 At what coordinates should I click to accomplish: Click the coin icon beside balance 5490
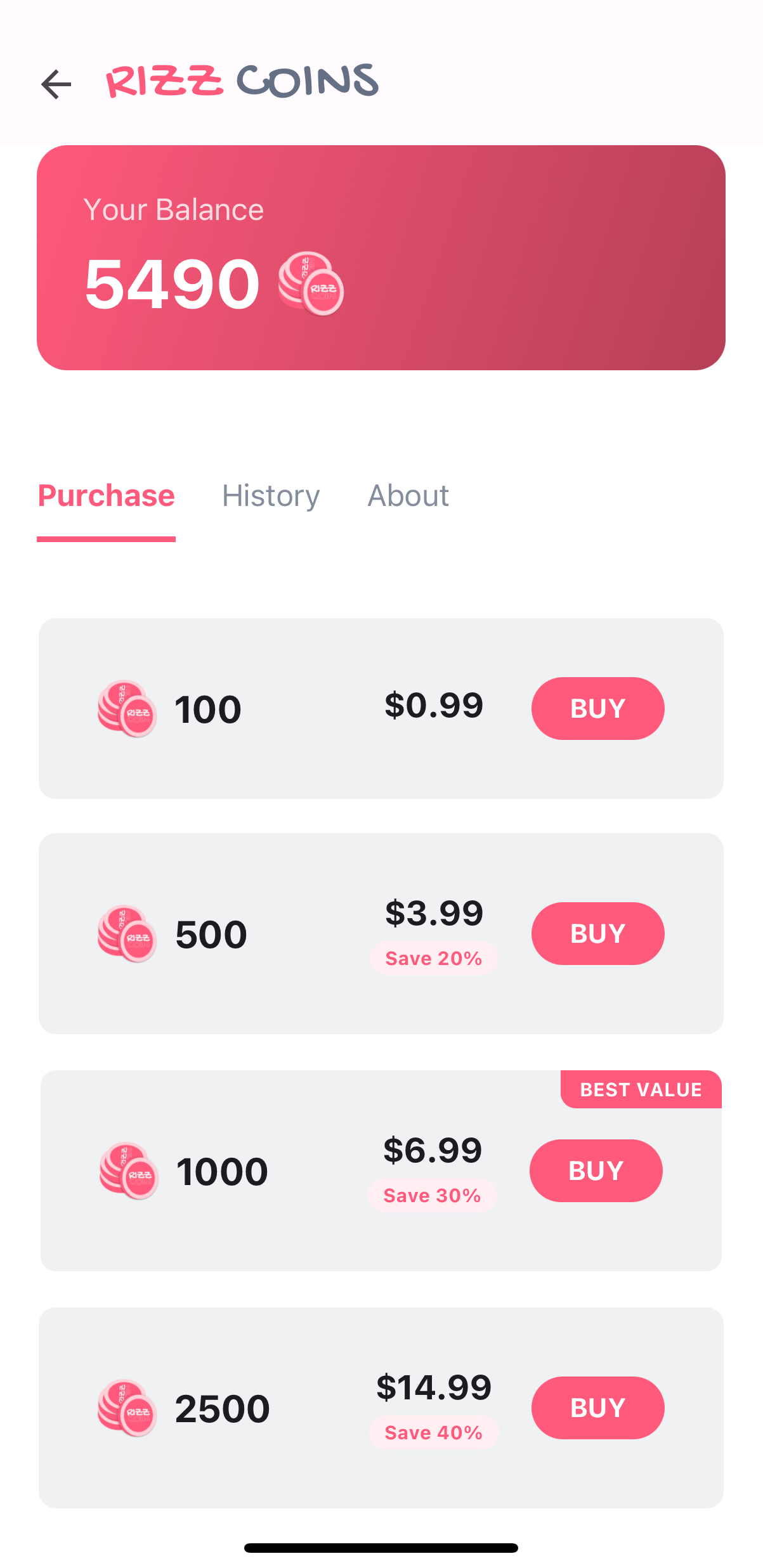[x=311, y=283]
